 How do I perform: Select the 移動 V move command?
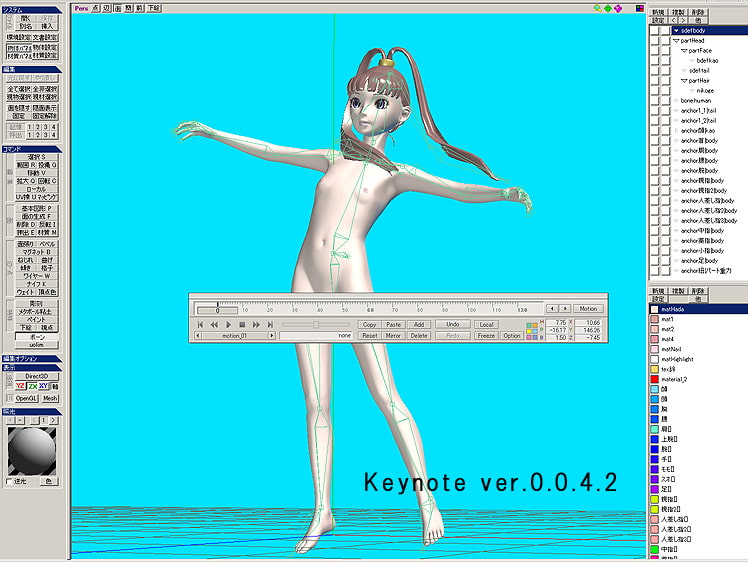36,173
